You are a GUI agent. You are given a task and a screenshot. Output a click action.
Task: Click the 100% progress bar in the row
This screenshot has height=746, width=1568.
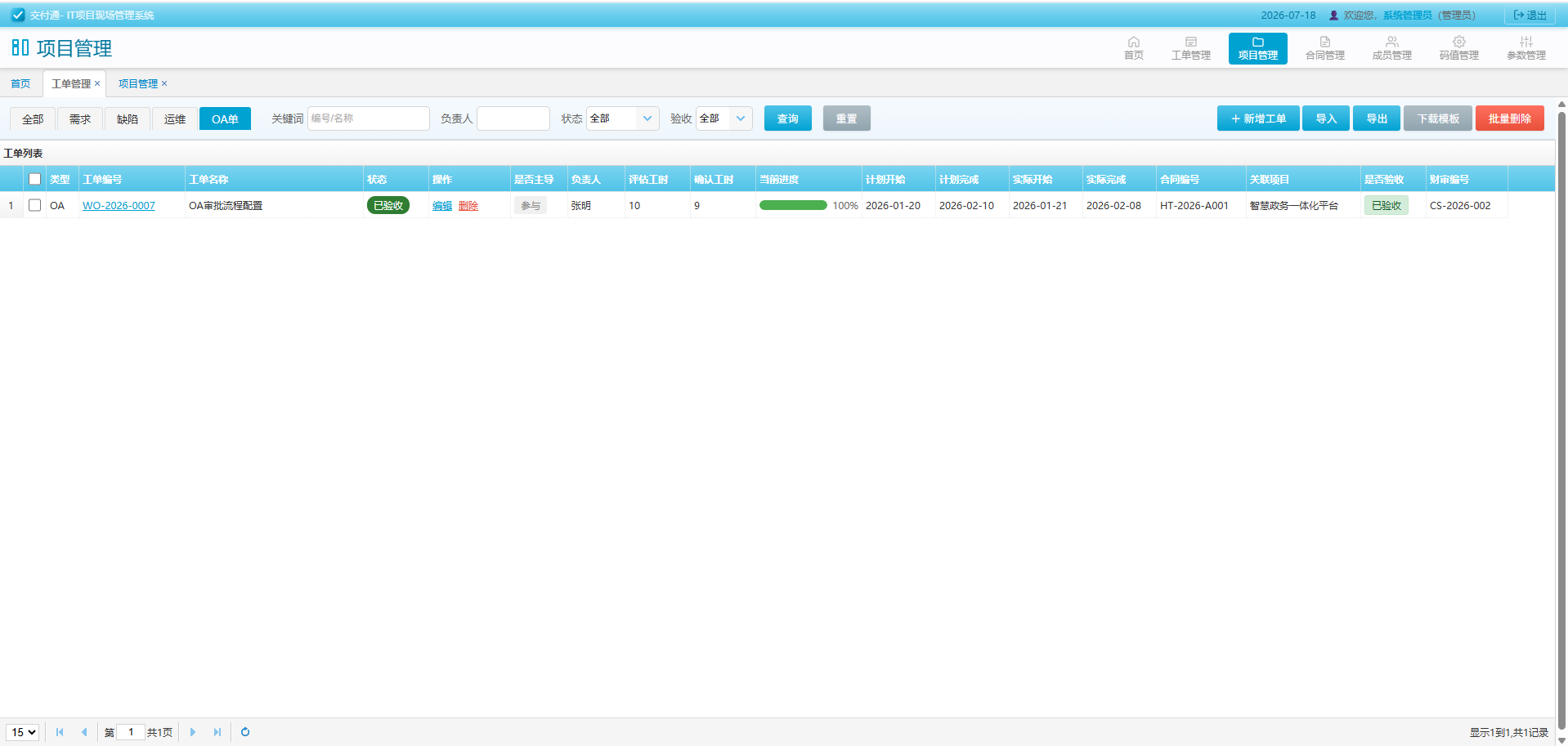tap(793, 205)
